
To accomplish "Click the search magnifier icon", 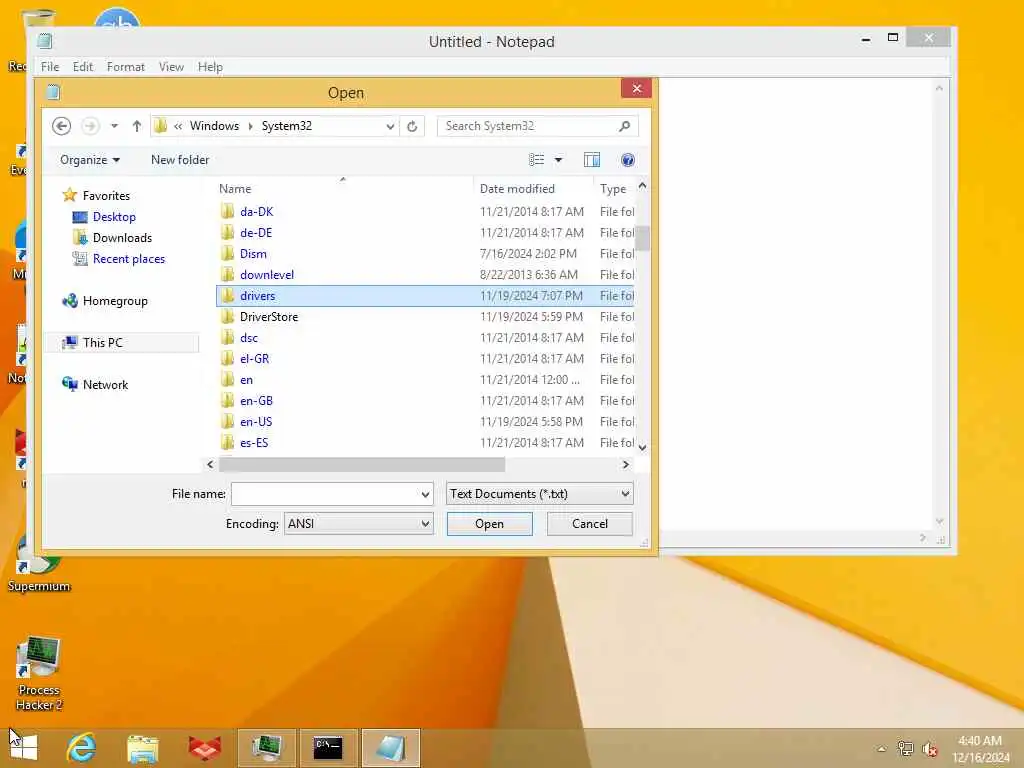I will [x=624, y=126].
